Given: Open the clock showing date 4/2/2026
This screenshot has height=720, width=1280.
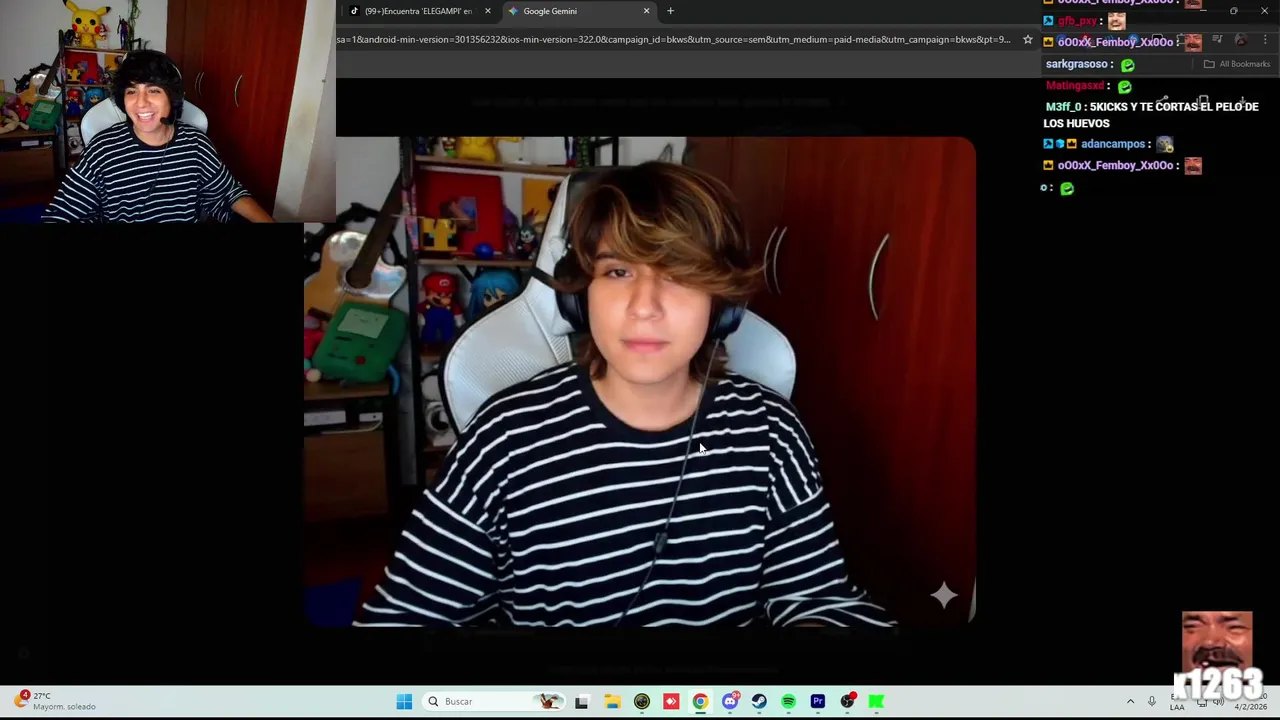Looking at the screenshot, I should point(1250,701).
